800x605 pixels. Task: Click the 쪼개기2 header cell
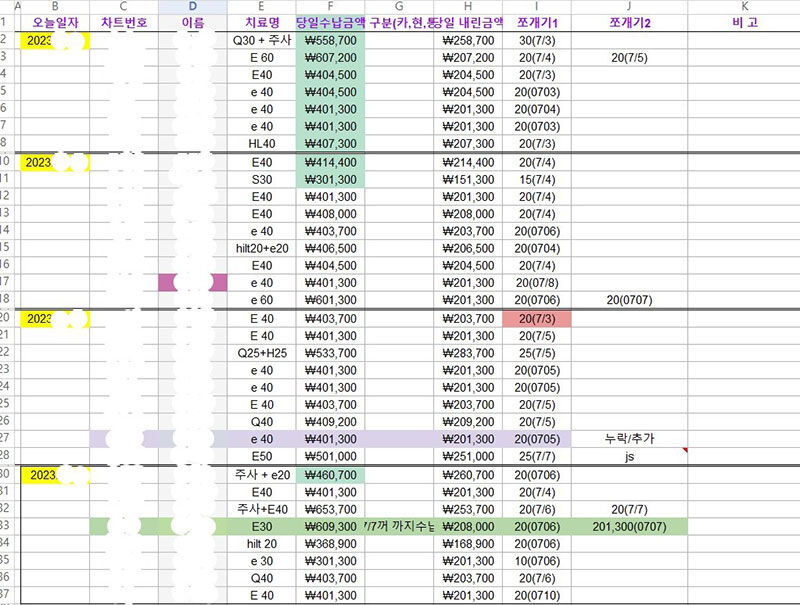point(629,22)
